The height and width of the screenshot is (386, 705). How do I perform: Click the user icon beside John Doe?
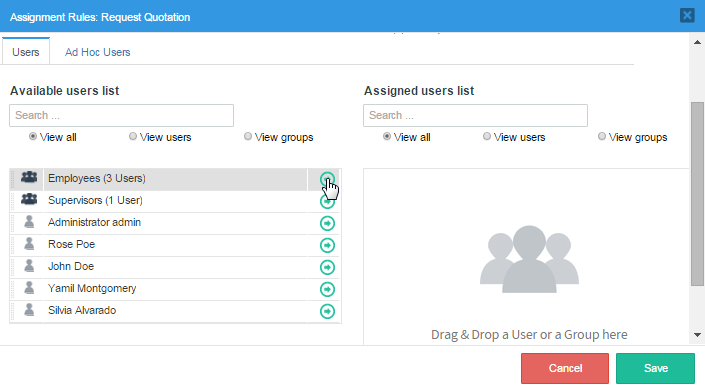point(29,266)
